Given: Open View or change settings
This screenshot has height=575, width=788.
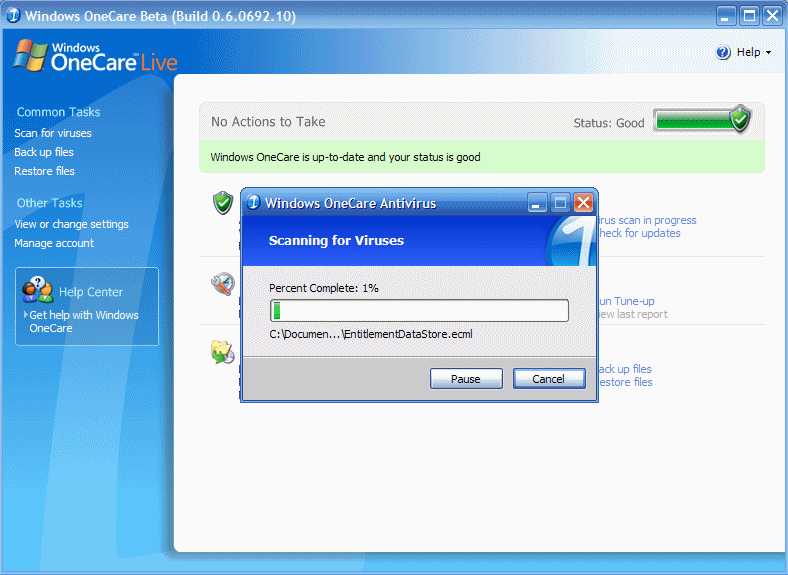Looking at the screenshot, I should pyautogui.click(x=71, y=224).
